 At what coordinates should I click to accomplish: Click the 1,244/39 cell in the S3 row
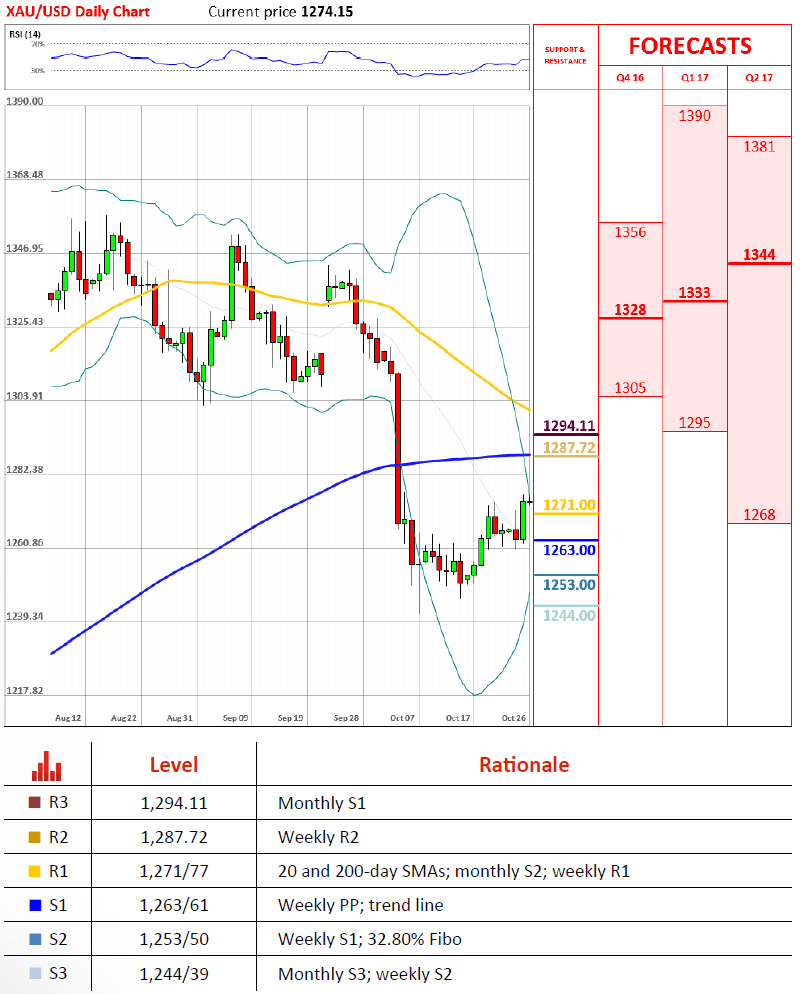[x=174, y=974]
